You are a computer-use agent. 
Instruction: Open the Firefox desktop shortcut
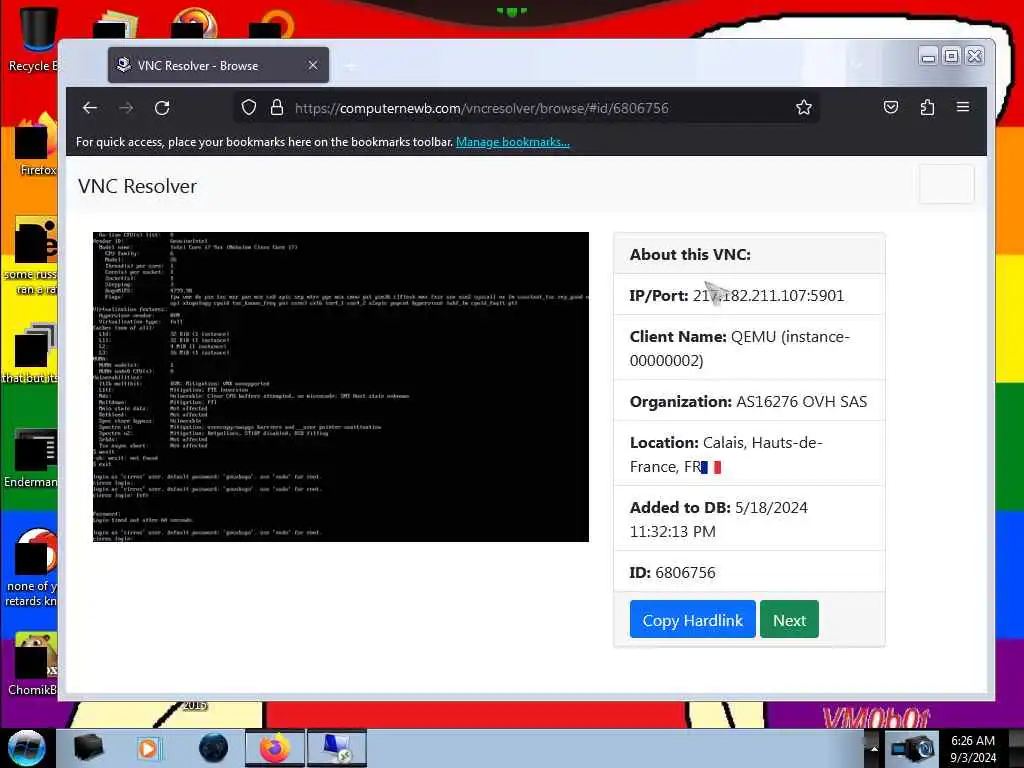tap(36, 145)
